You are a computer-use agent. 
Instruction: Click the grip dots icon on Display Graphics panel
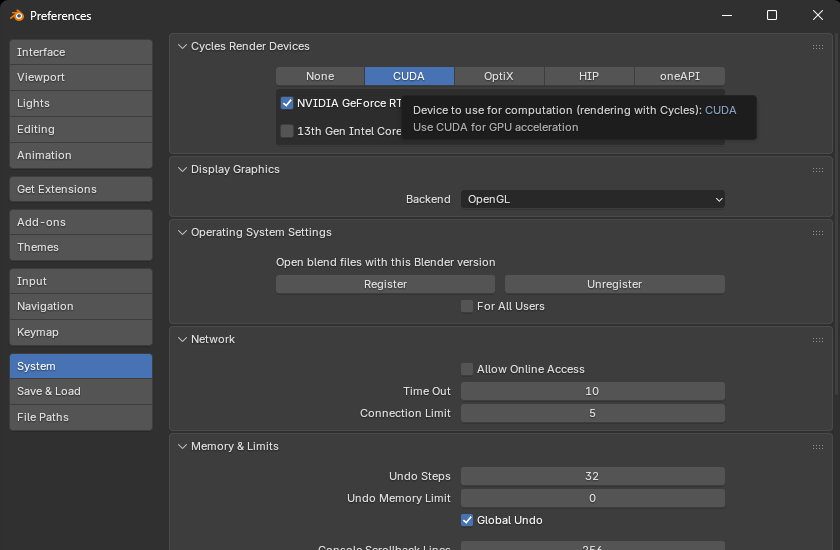[818, 170]
